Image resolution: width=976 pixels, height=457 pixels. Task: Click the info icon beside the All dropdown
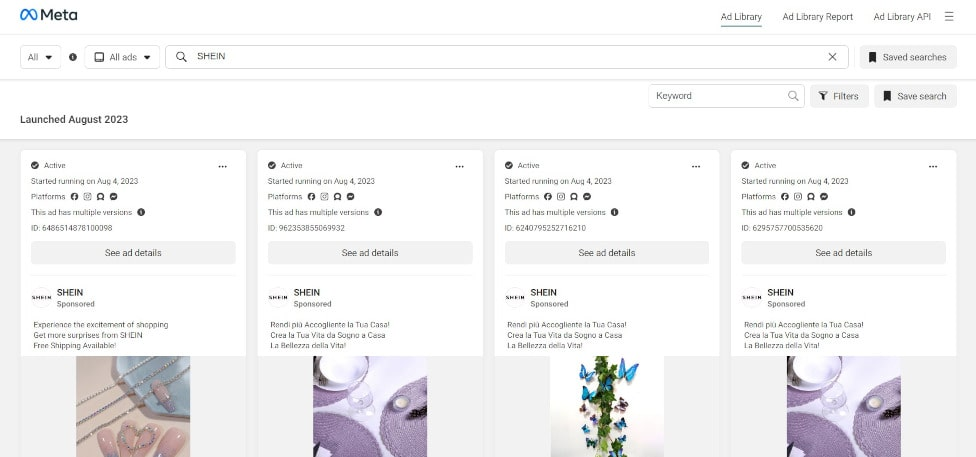click(x=73, y=57)
